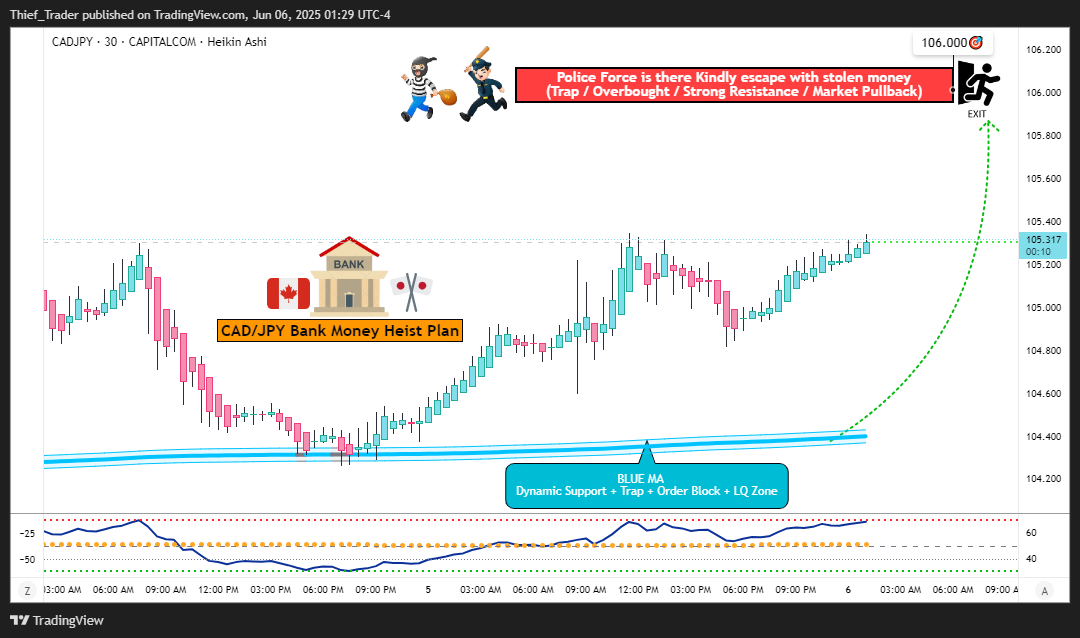
Task: Click the date label '5' on the time axis
Action: click(x=428, y=590)
